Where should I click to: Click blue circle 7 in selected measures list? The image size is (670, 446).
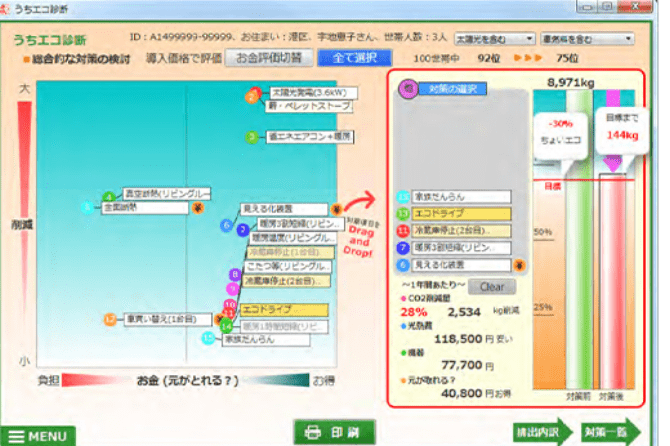(403, 248)
